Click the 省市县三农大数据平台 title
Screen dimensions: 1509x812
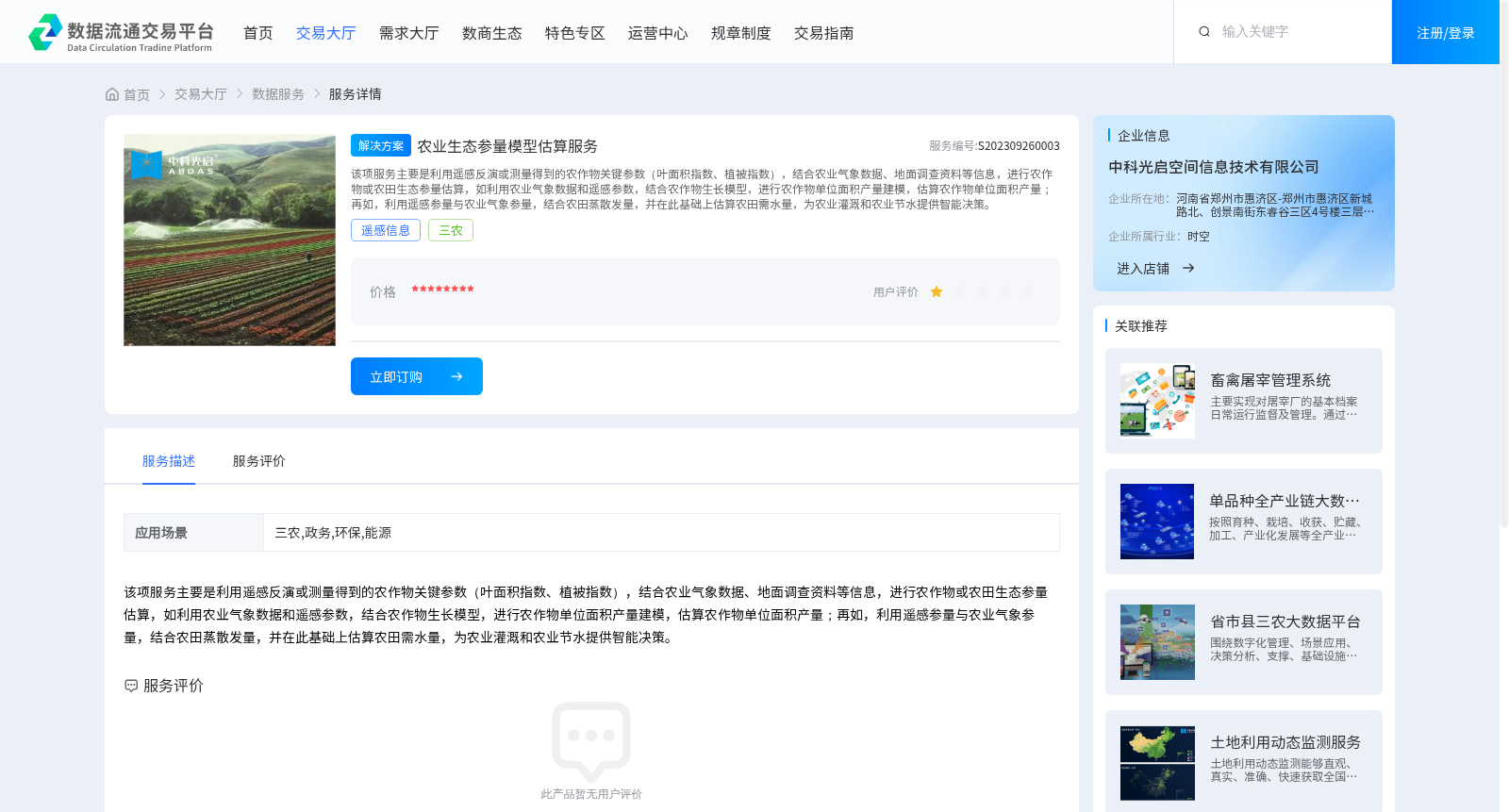tap(1285, 621)
